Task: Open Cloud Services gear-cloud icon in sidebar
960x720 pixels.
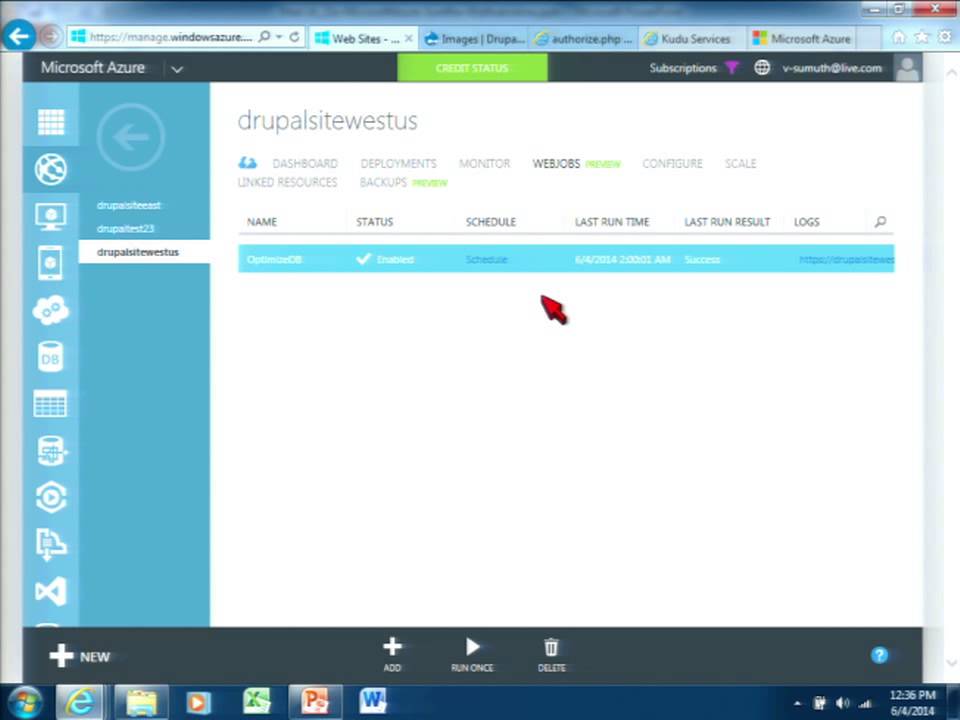Action: point(51,310)
